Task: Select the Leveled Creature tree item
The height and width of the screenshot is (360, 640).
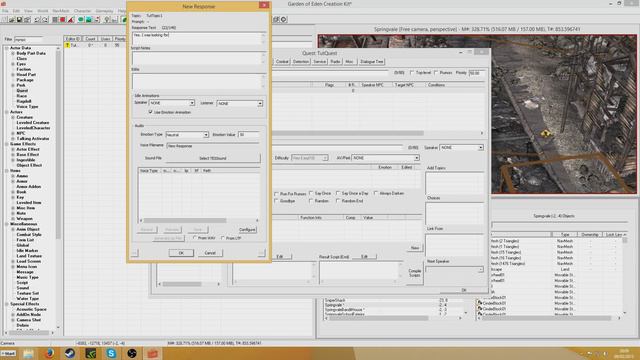Action: coord(33,122)
